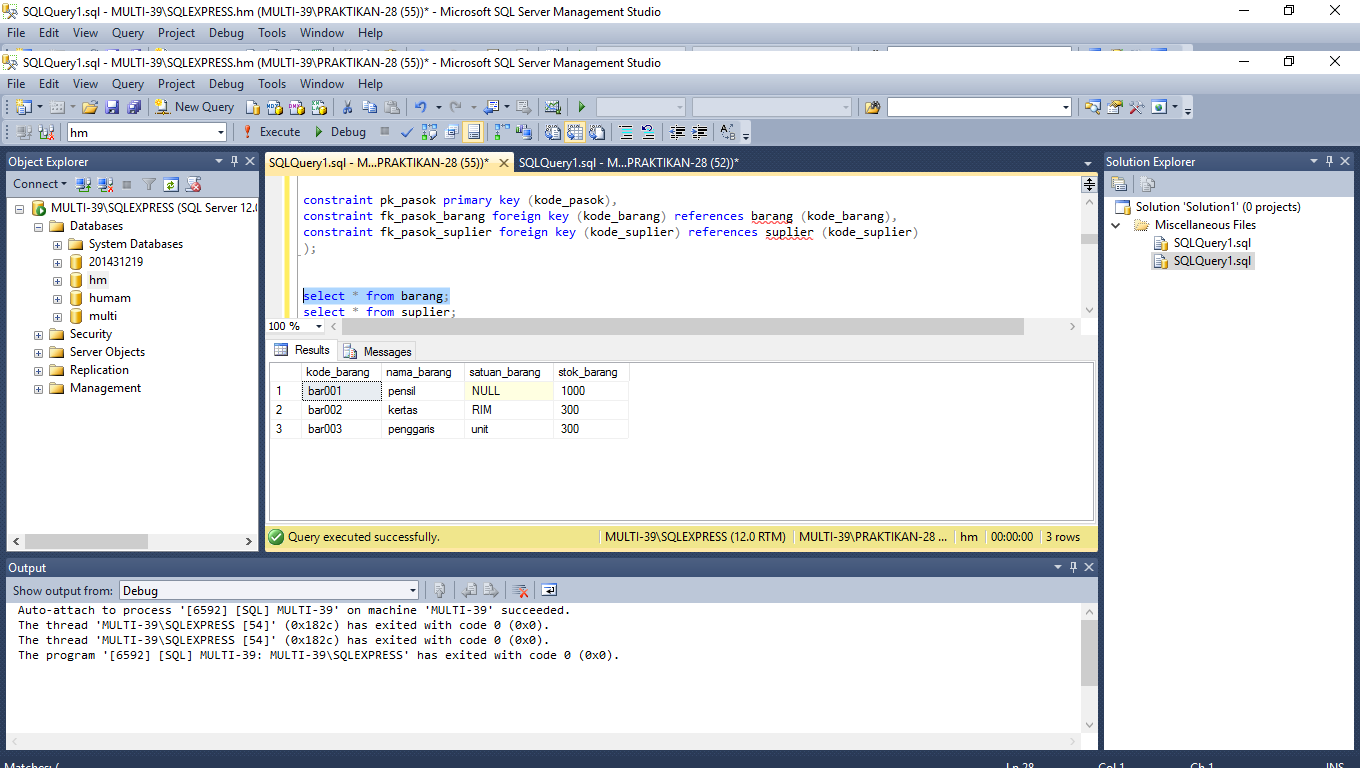The image size is (1360, 768).
Task: Undo the last edit with the undo arrow
Action: (422, 107)
